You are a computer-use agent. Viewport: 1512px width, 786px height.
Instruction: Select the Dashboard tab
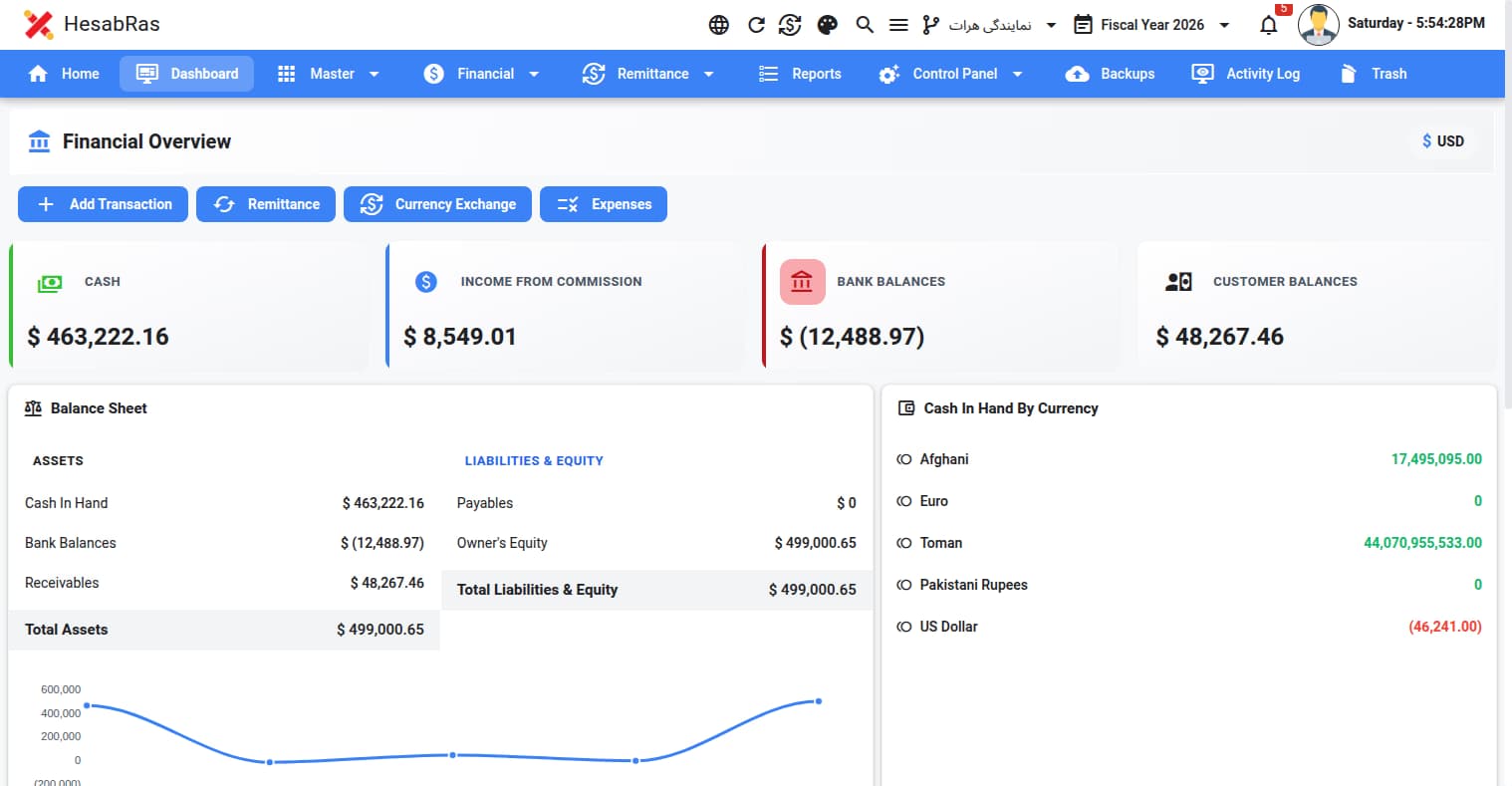click(x=187, y=74)
